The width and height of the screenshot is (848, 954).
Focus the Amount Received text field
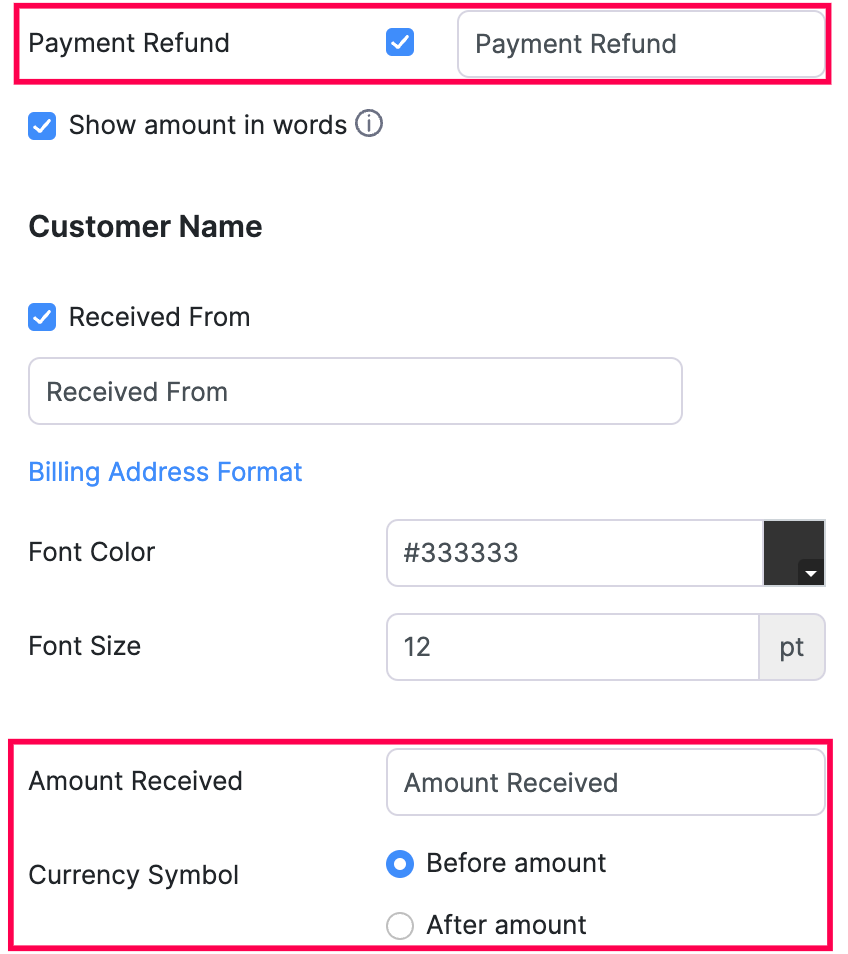coord(605,782)
